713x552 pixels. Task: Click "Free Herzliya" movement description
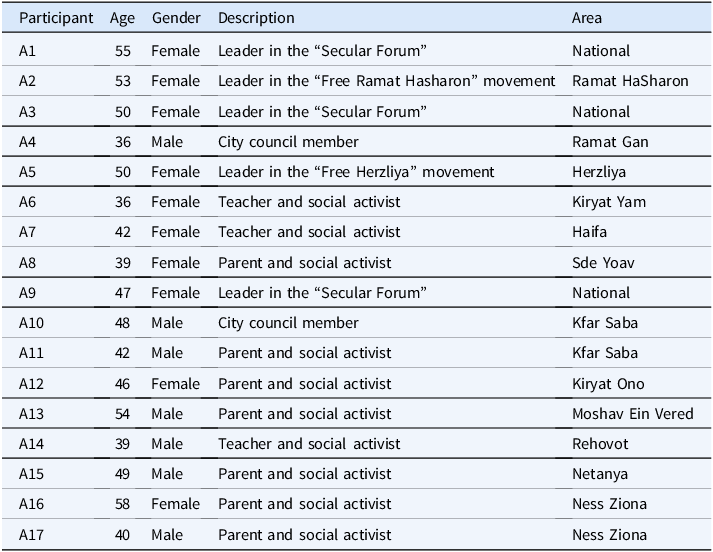pyautogui.click(x=356, y=172)
